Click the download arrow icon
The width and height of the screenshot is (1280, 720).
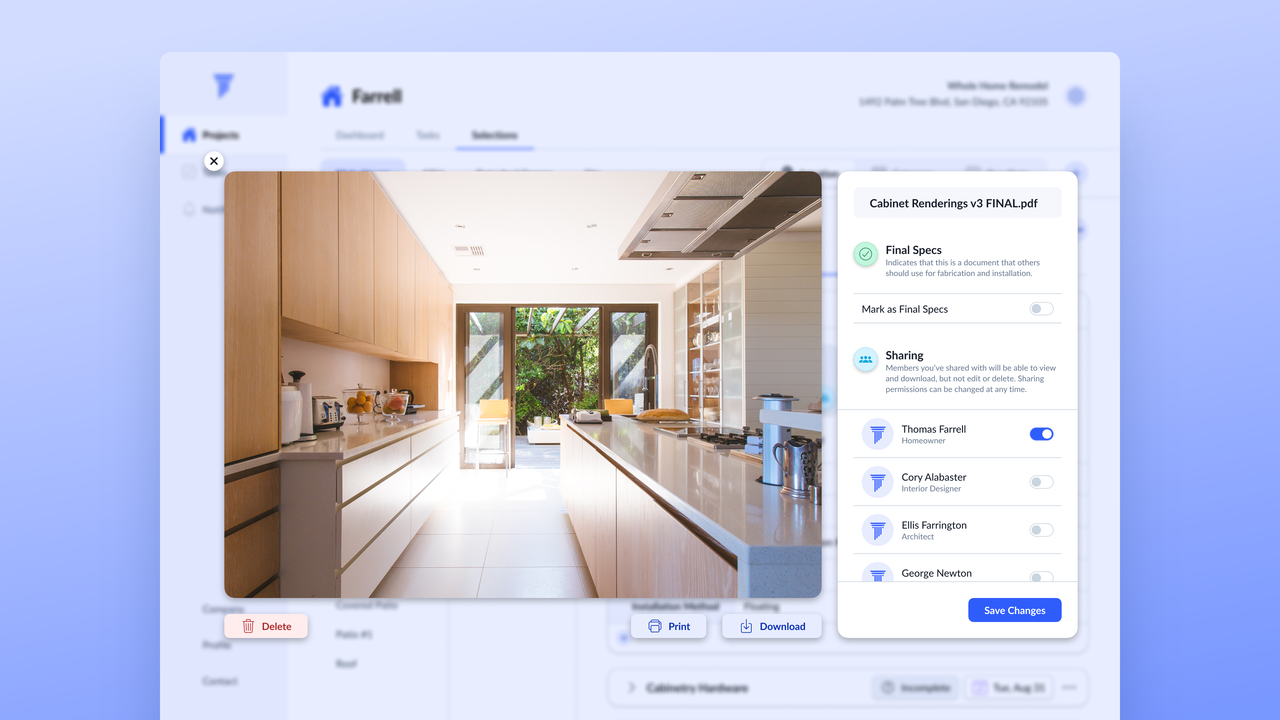746,626
